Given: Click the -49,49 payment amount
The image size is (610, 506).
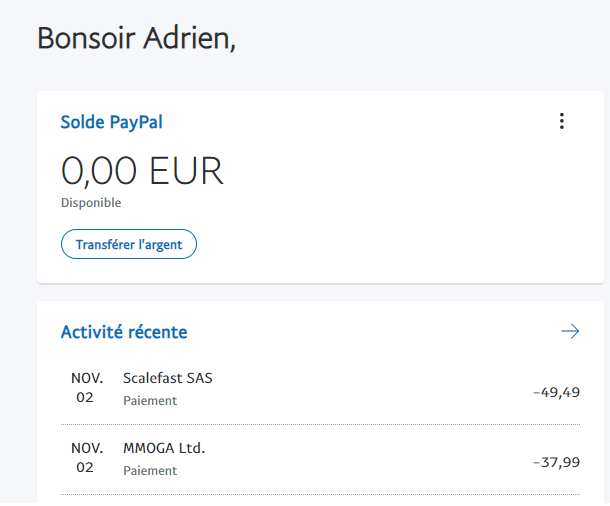Looking at the screenshot, I should click(x=556, y=392).
